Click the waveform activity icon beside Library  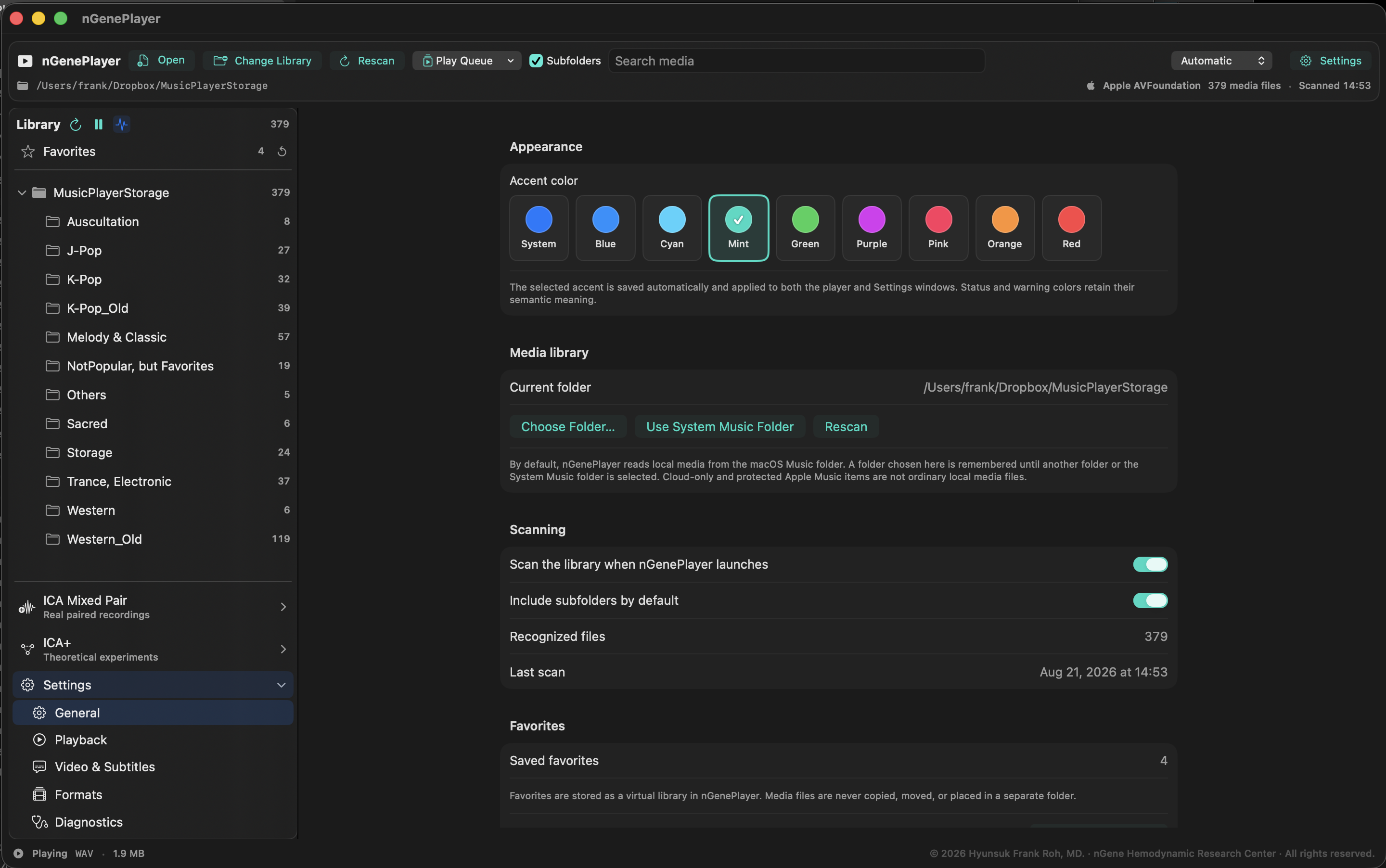122,125
